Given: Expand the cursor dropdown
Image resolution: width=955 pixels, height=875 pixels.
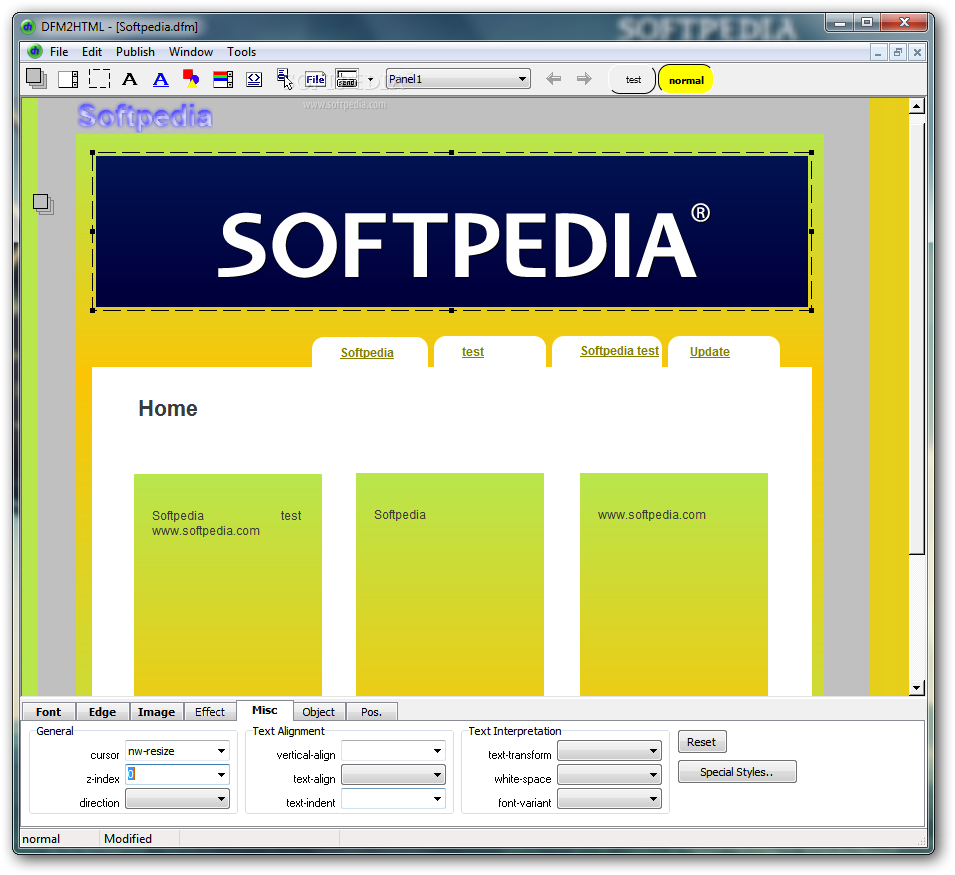Looking at the screenshot, I should (221, 751).
